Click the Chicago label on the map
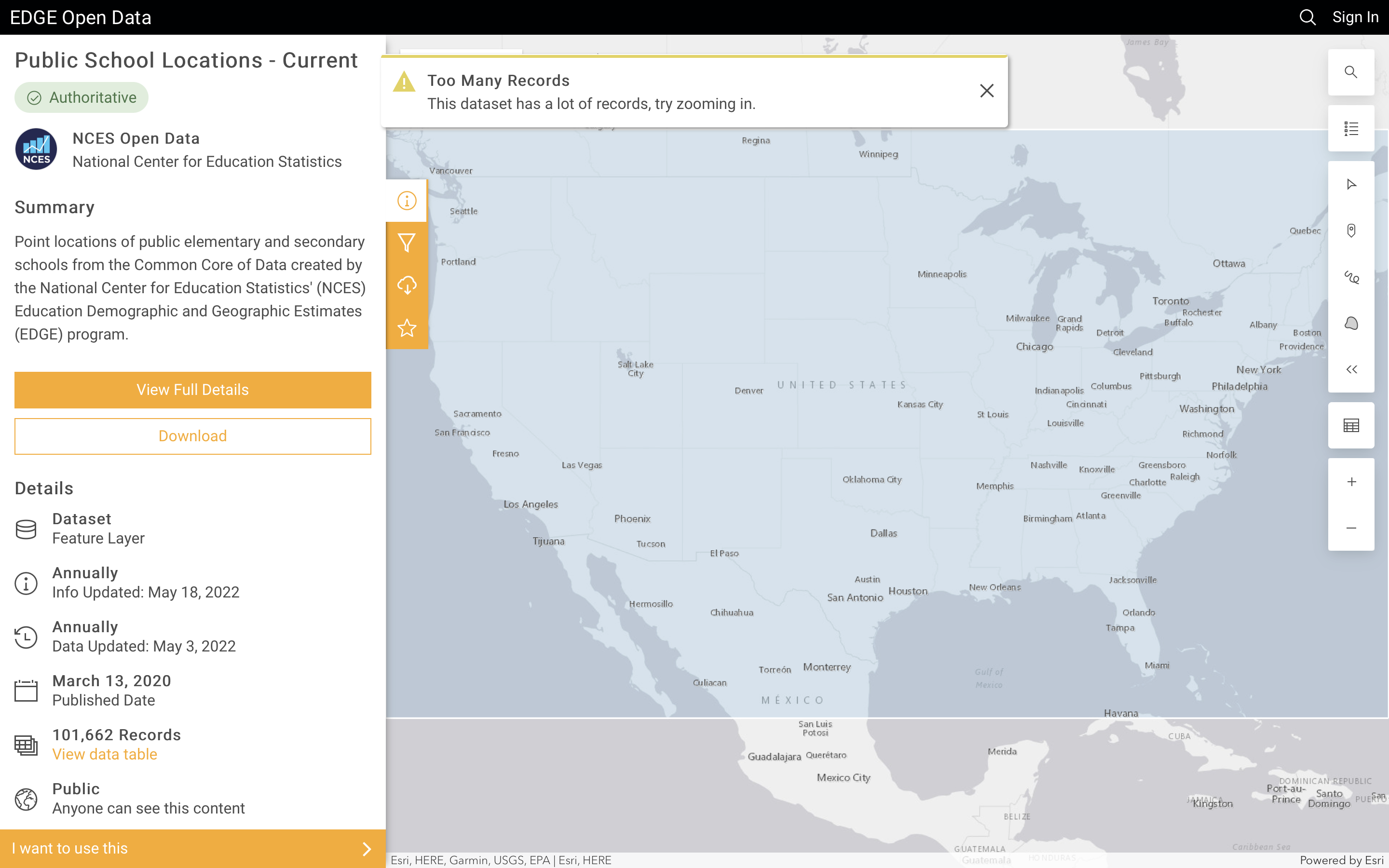Image resolution: width=1389 pixels, height=868 pixels. (x=1035, y=347)
